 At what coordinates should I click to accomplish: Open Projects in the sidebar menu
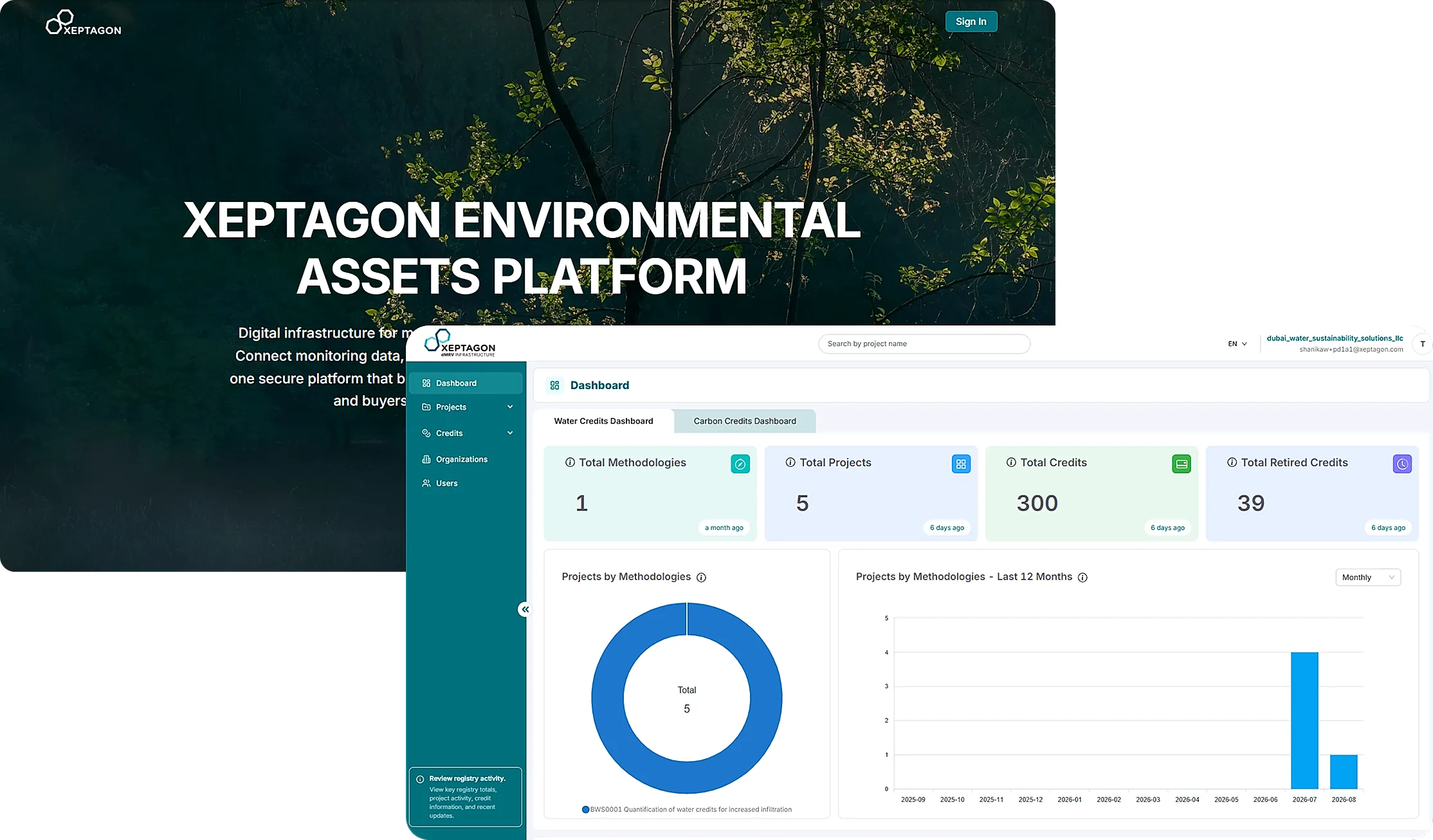coord(466,407)
